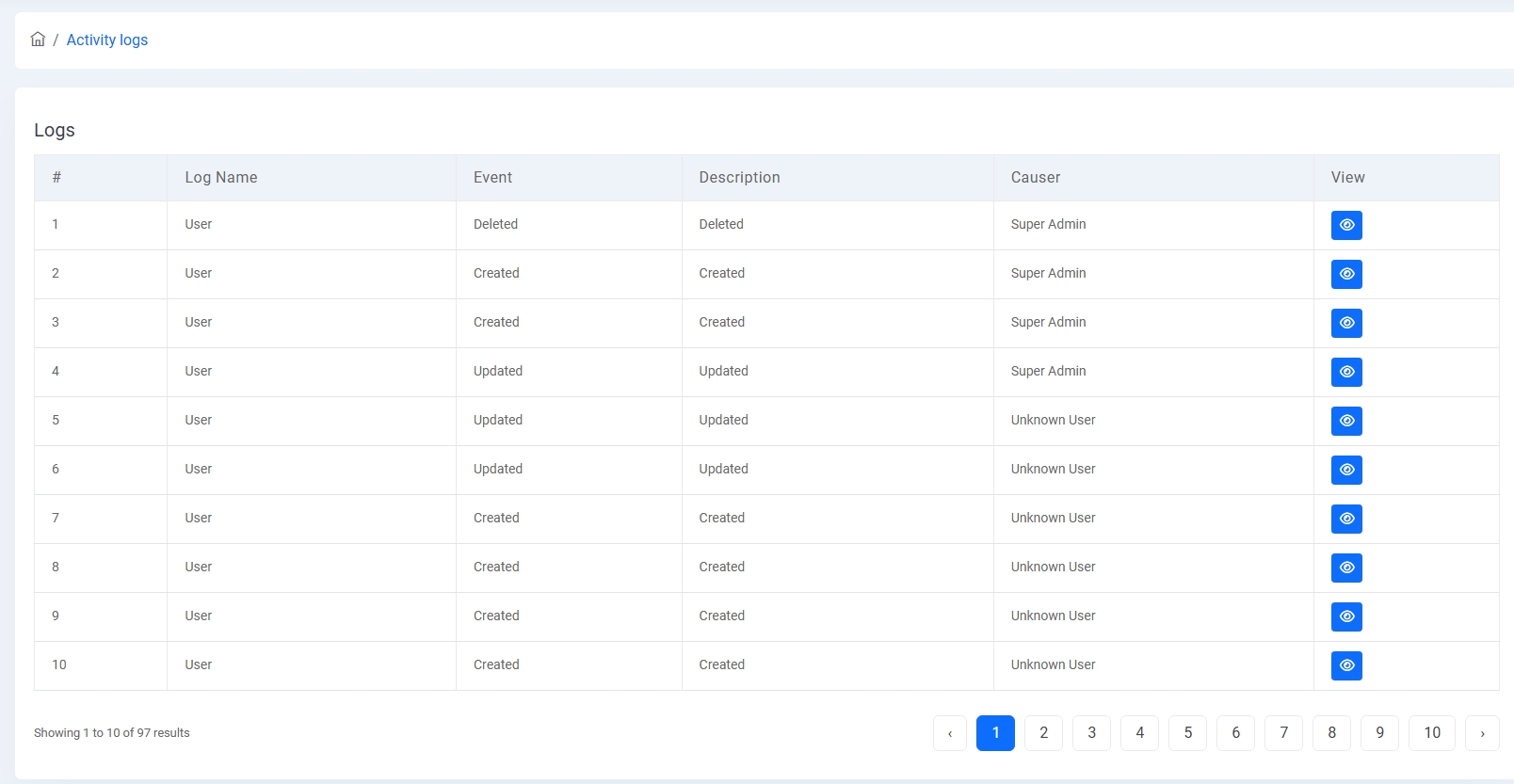This screenshot has width=1514, height=784.
Task: Navigate to page 6
Action: (x=1235, y=733)
